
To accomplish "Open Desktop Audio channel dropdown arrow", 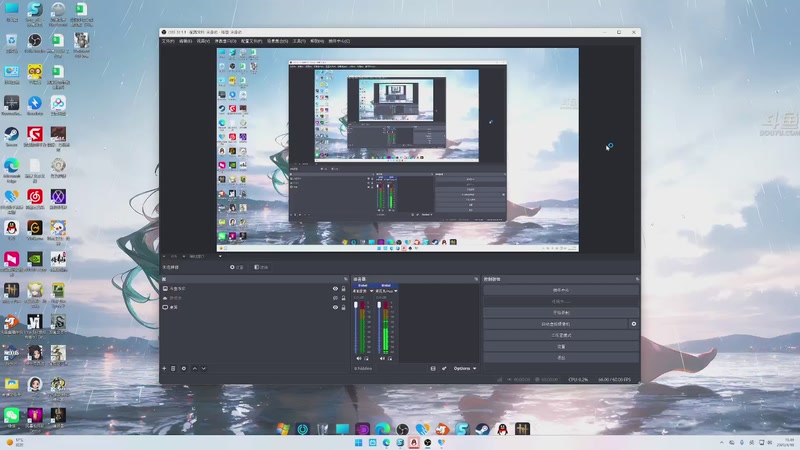I will coord(371,291).
